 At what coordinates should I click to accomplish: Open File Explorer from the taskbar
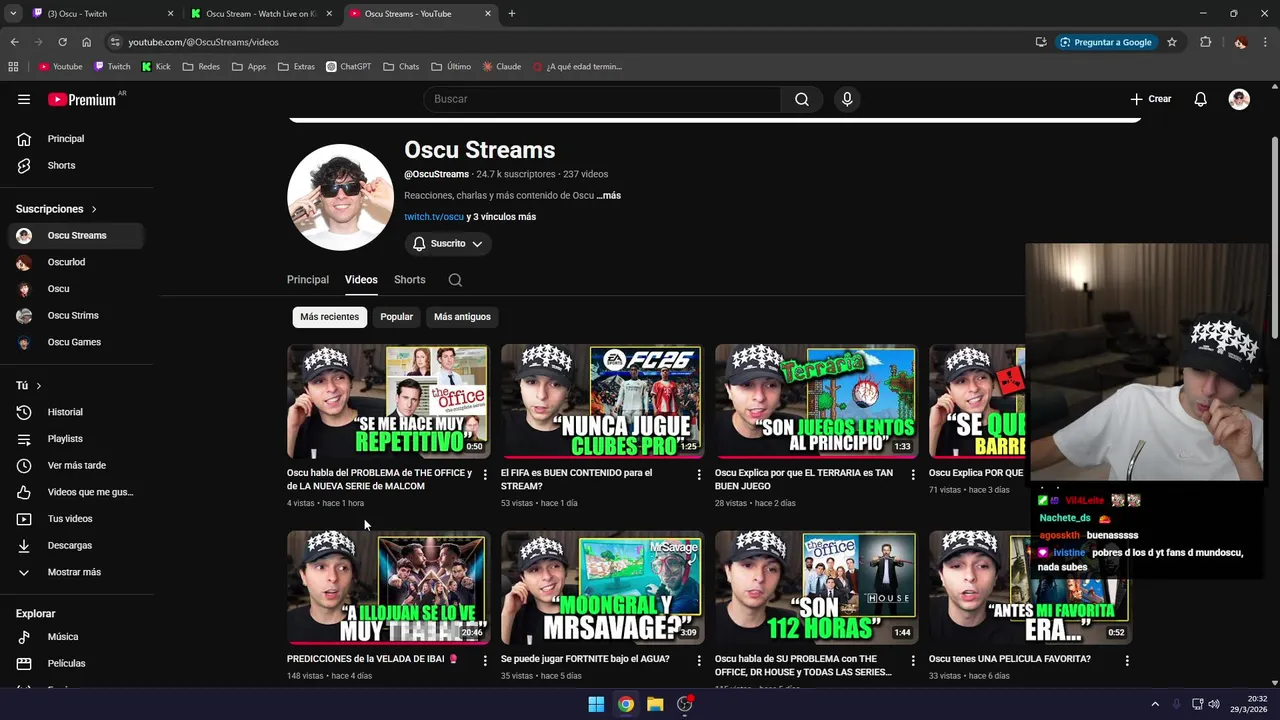(655, 704)
